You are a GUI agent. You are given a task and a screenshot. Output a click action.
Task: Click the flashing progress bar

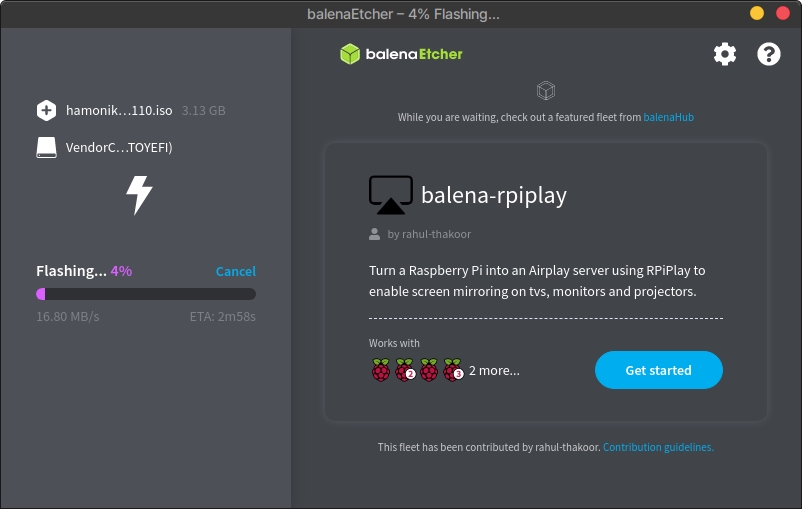click(x=146, y=294)
